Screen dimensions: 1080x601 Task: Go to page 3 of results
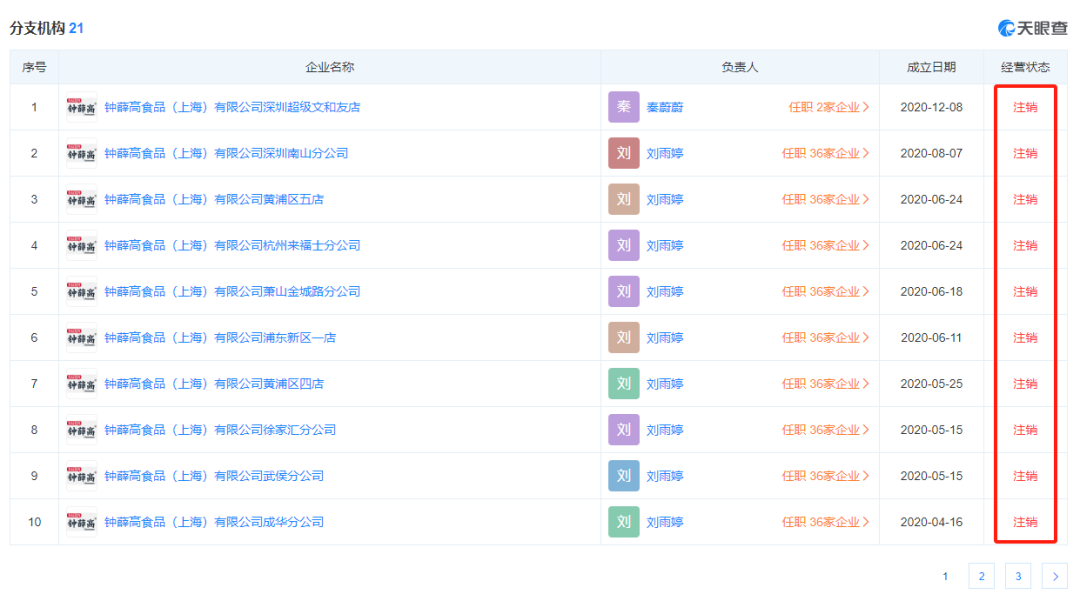point(1018,576)
